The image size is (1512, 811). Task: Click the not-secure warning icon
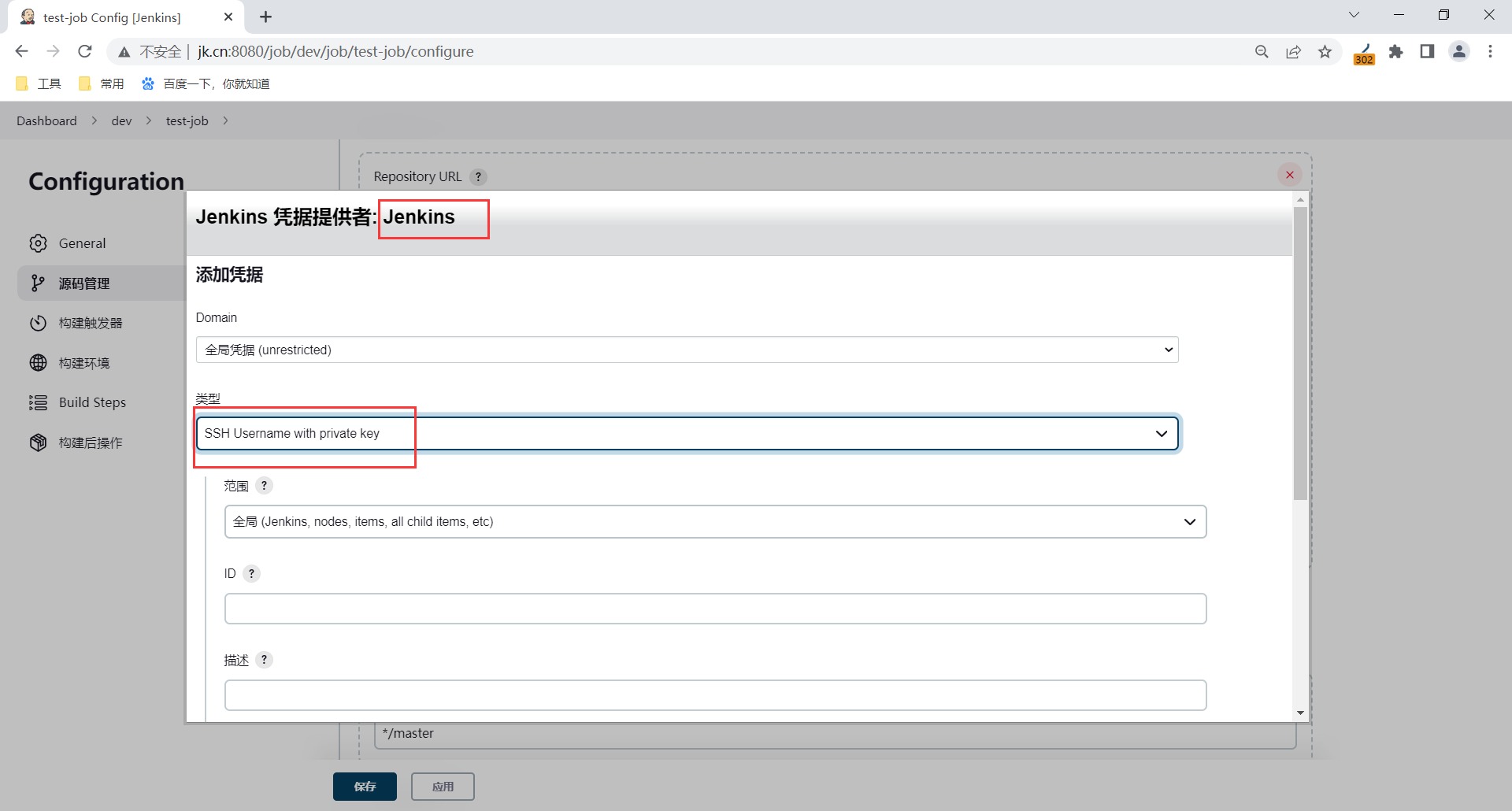point(124,52)
